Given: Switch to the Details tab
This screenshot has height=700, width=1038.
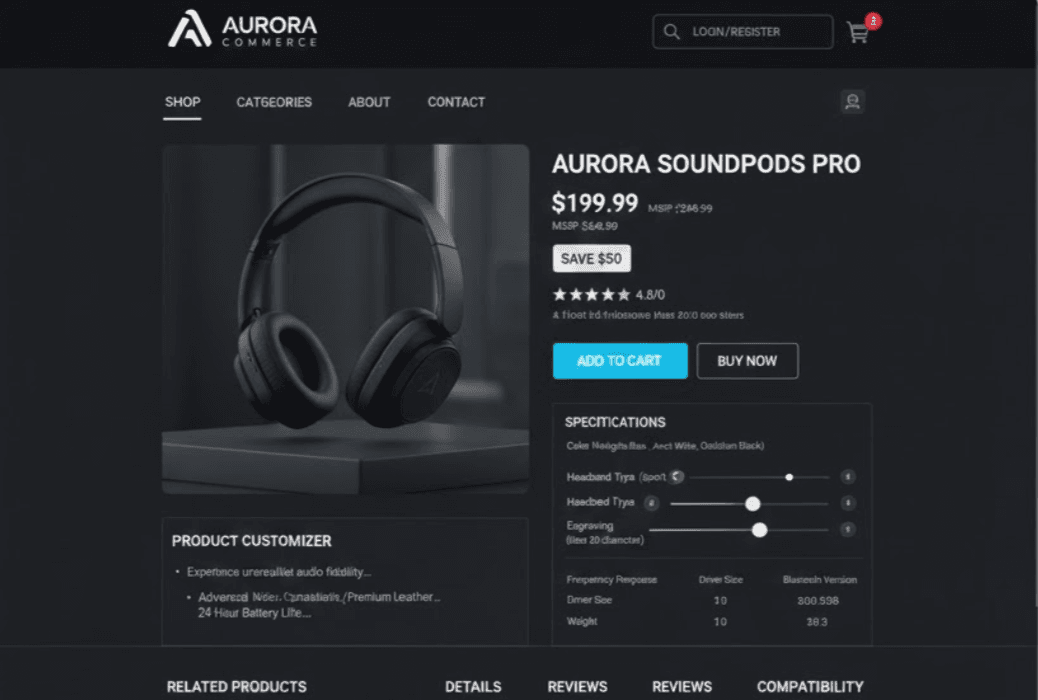Looking at the screenshot, I should tap(473, 687).
